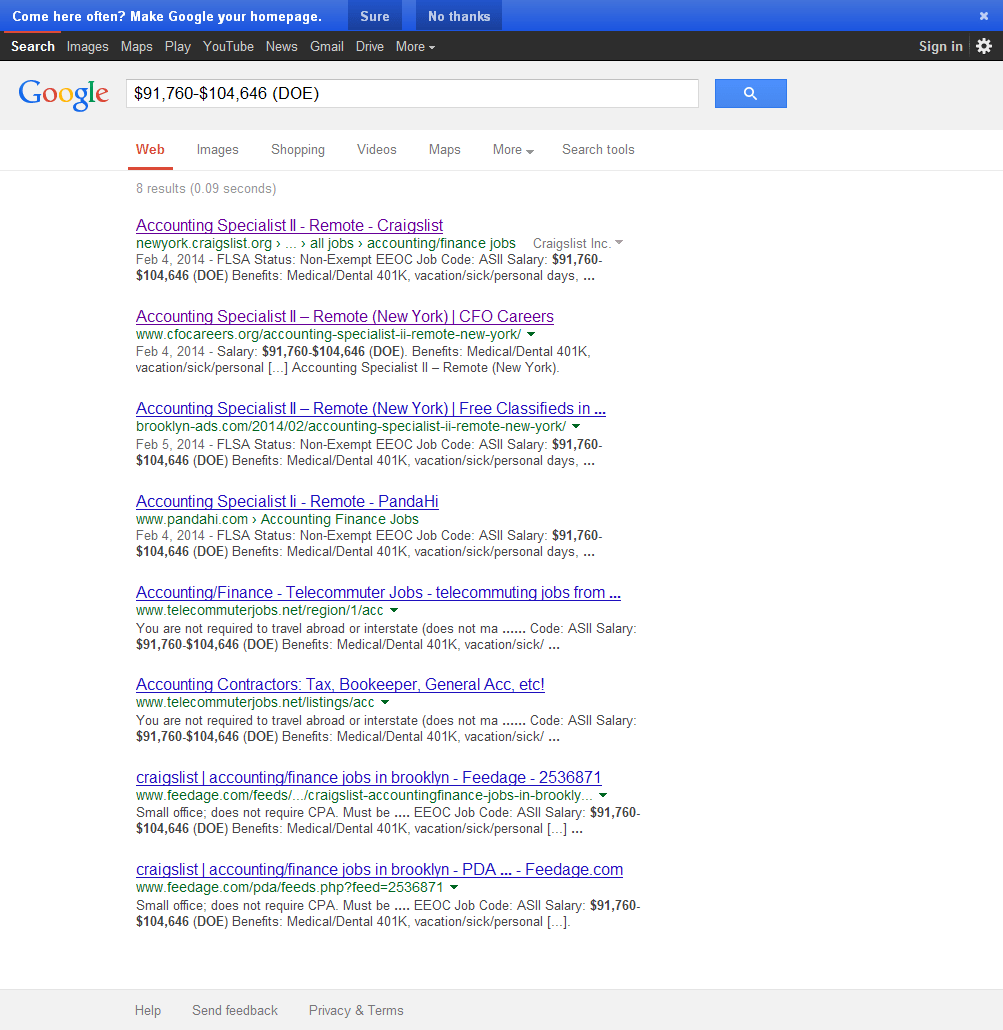Open Accounting Contractors: Tax, Bookeeper result
1003x1030 pixels.
pyautogui.click(x=340, y=684)
